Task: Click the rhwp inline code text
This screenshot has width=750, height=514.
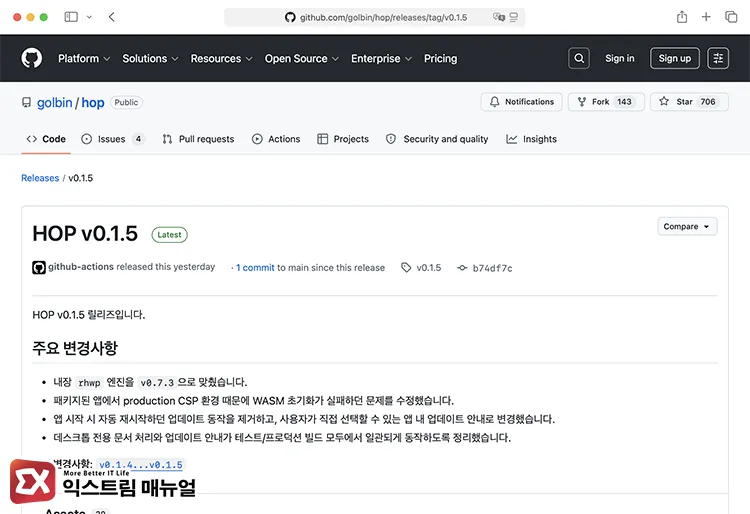Action: 89,383
